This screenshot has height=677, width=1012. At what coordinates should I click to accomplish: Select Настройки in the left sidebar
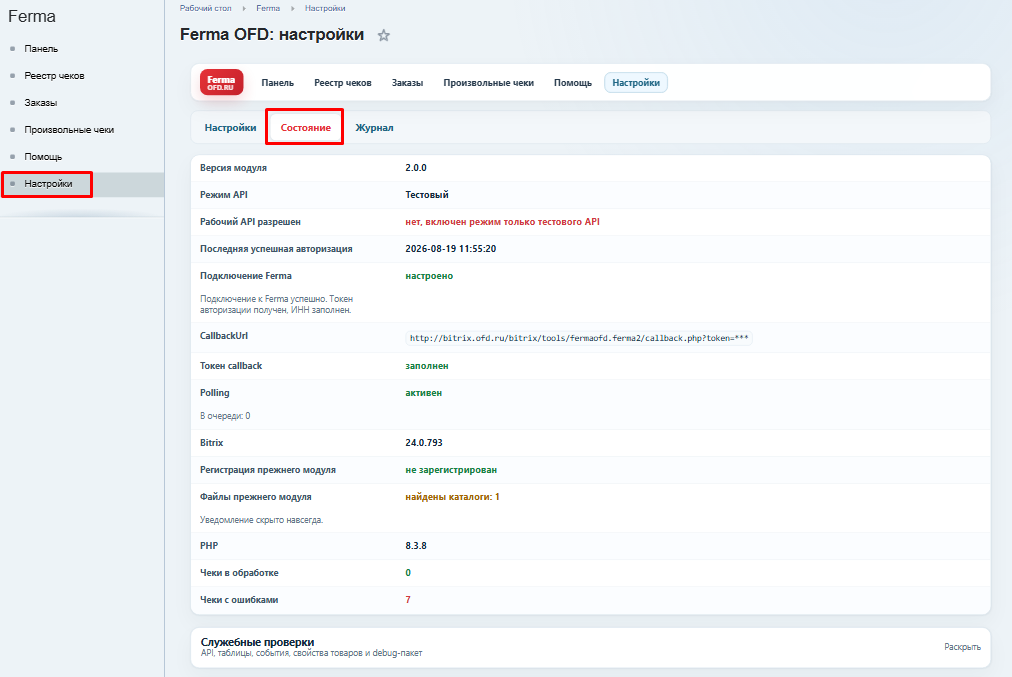click(x=48, y=184)
